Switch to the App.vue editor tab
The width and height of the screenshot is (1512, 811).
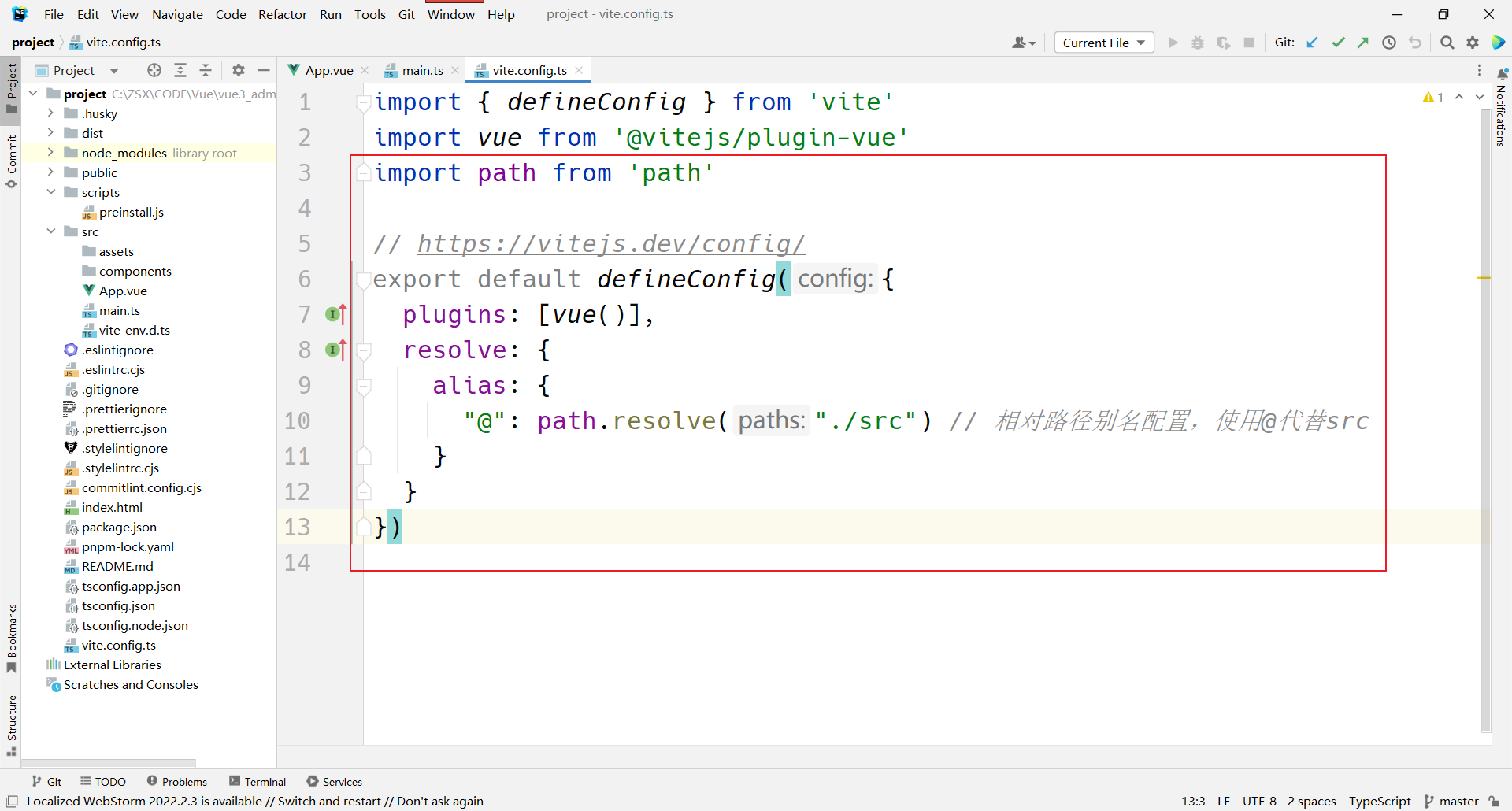point(328,70)
